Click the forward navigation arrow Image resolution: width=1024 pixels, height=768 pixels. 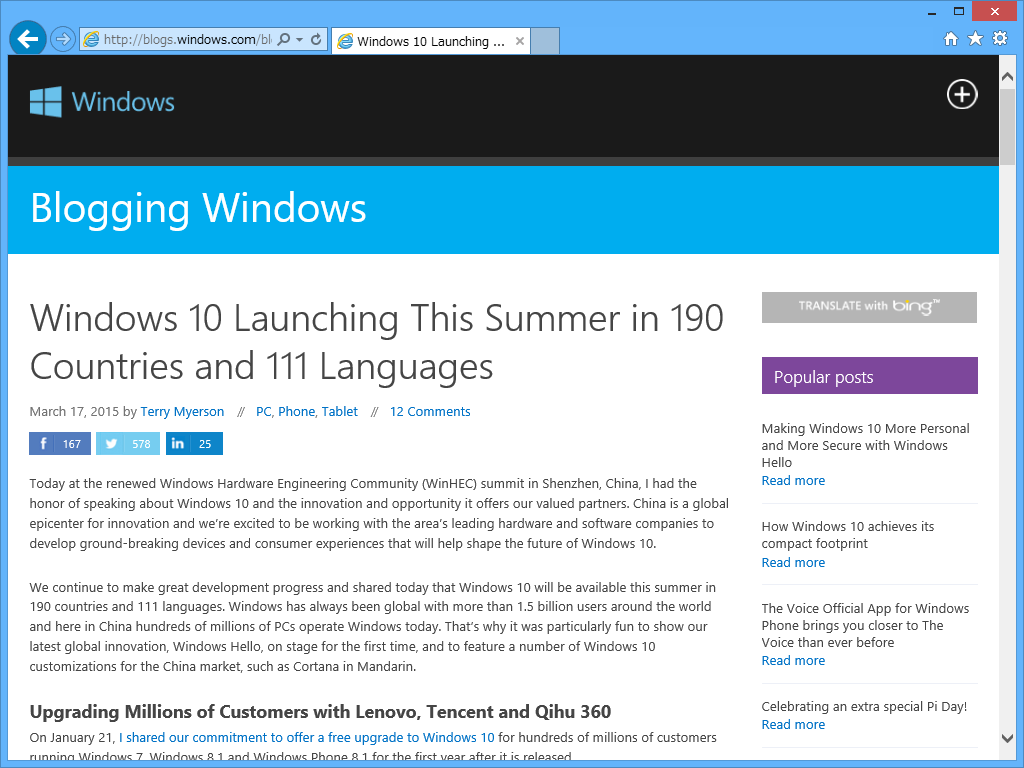(x=60, y=38)
